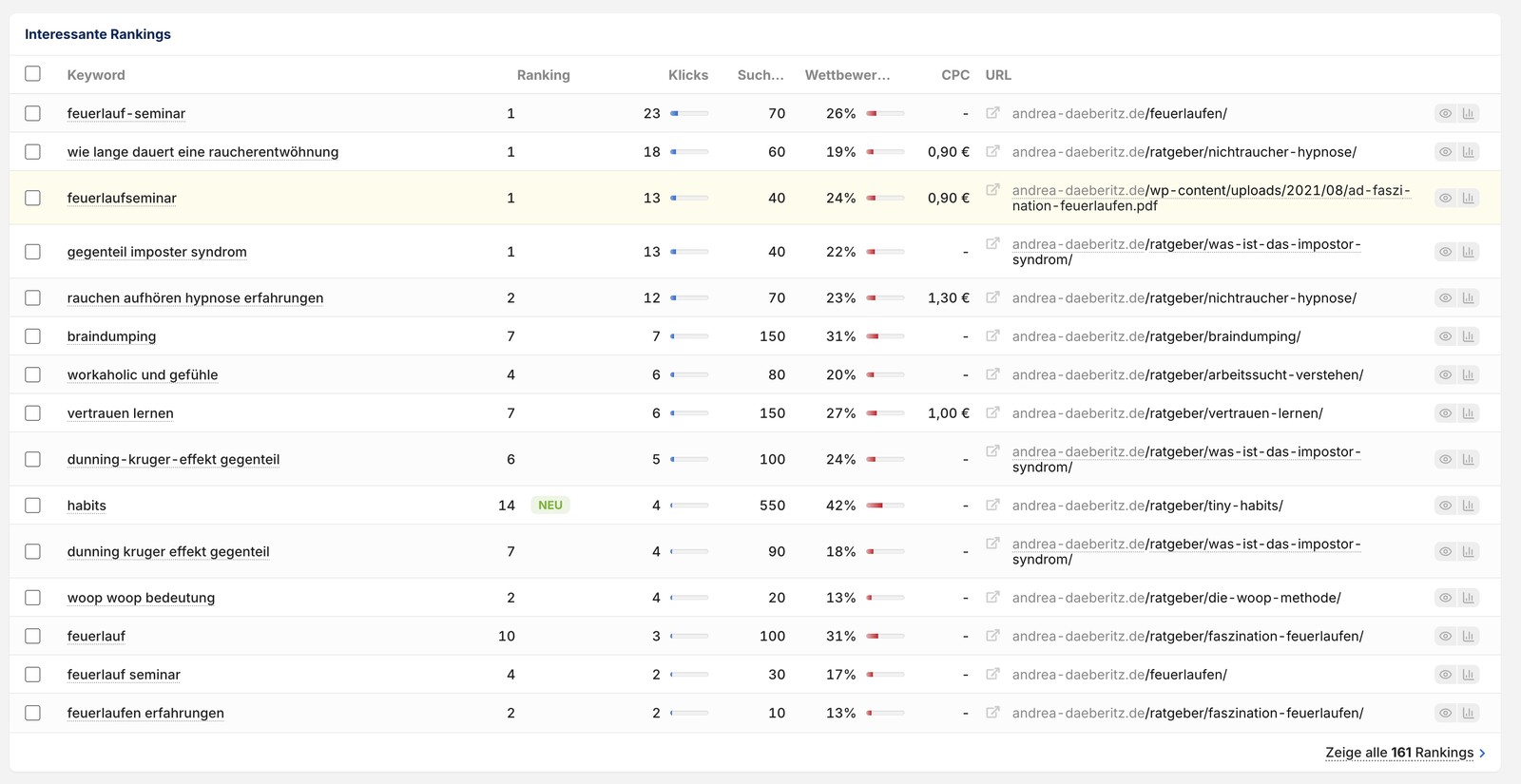1521x784 pixels.
Task: Open die-woop-methode URL link
Action: pos(1176,598)
